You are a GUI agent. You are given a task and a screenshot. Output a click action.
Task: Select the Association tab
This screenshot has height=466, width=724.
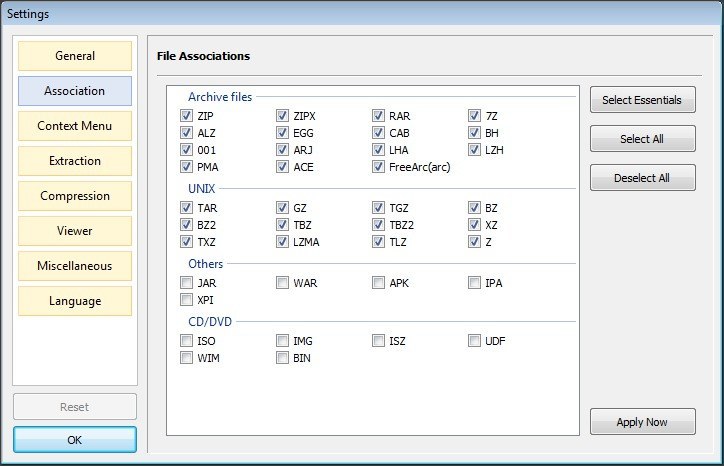[75, 91]
